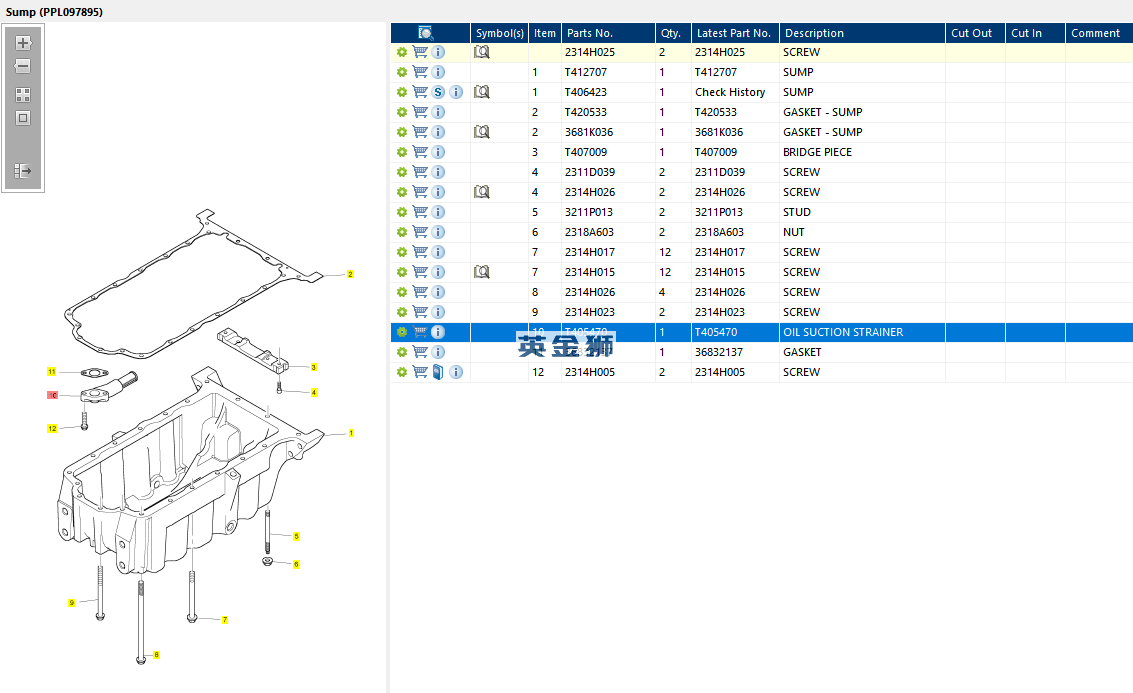Sort by the Description column header
The height and width of the screenshot is (693, 1133).
point(862,33)
